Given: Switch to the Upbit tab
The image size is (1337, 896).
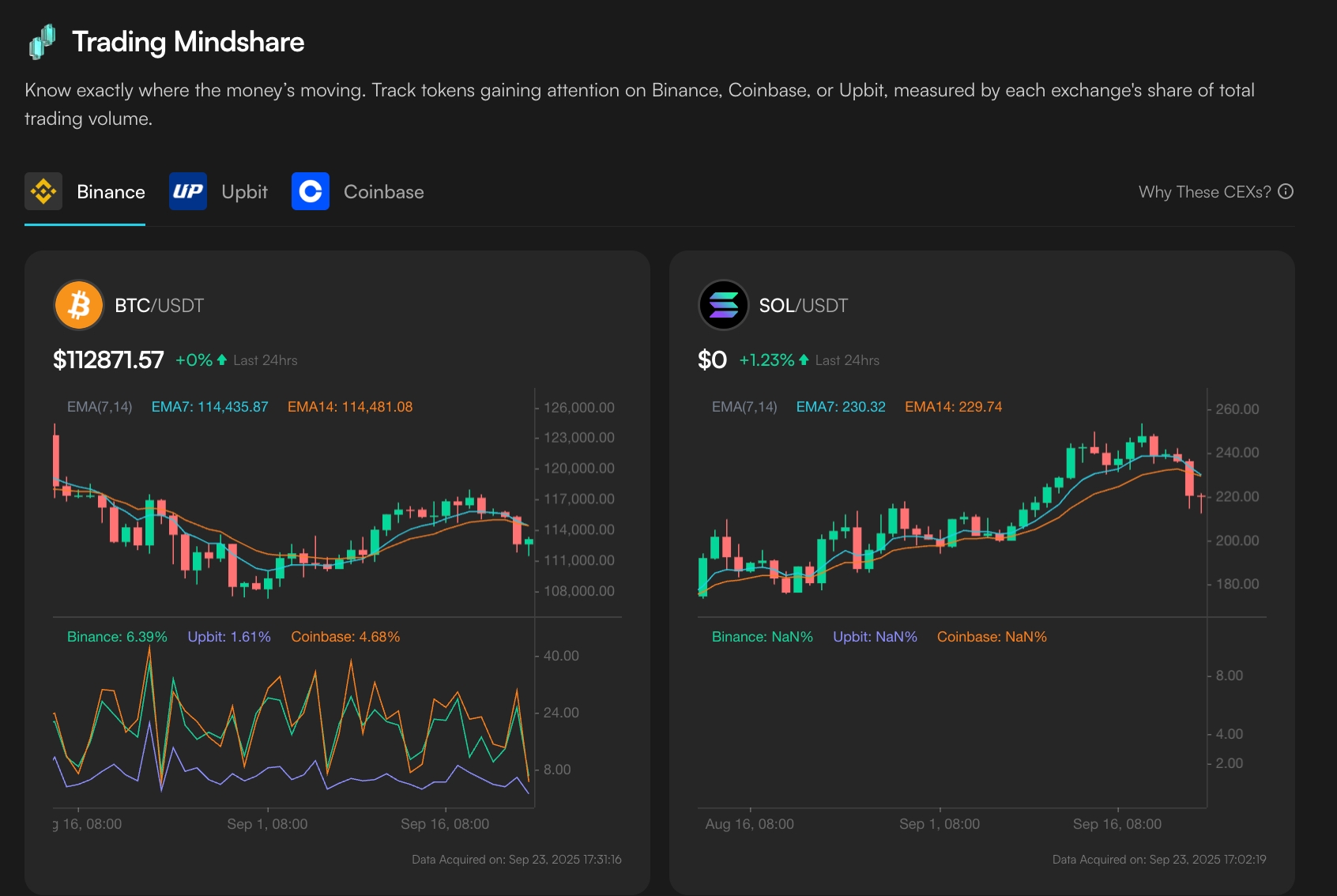Looking at the screenshot, I should click(x=244, y=192).
